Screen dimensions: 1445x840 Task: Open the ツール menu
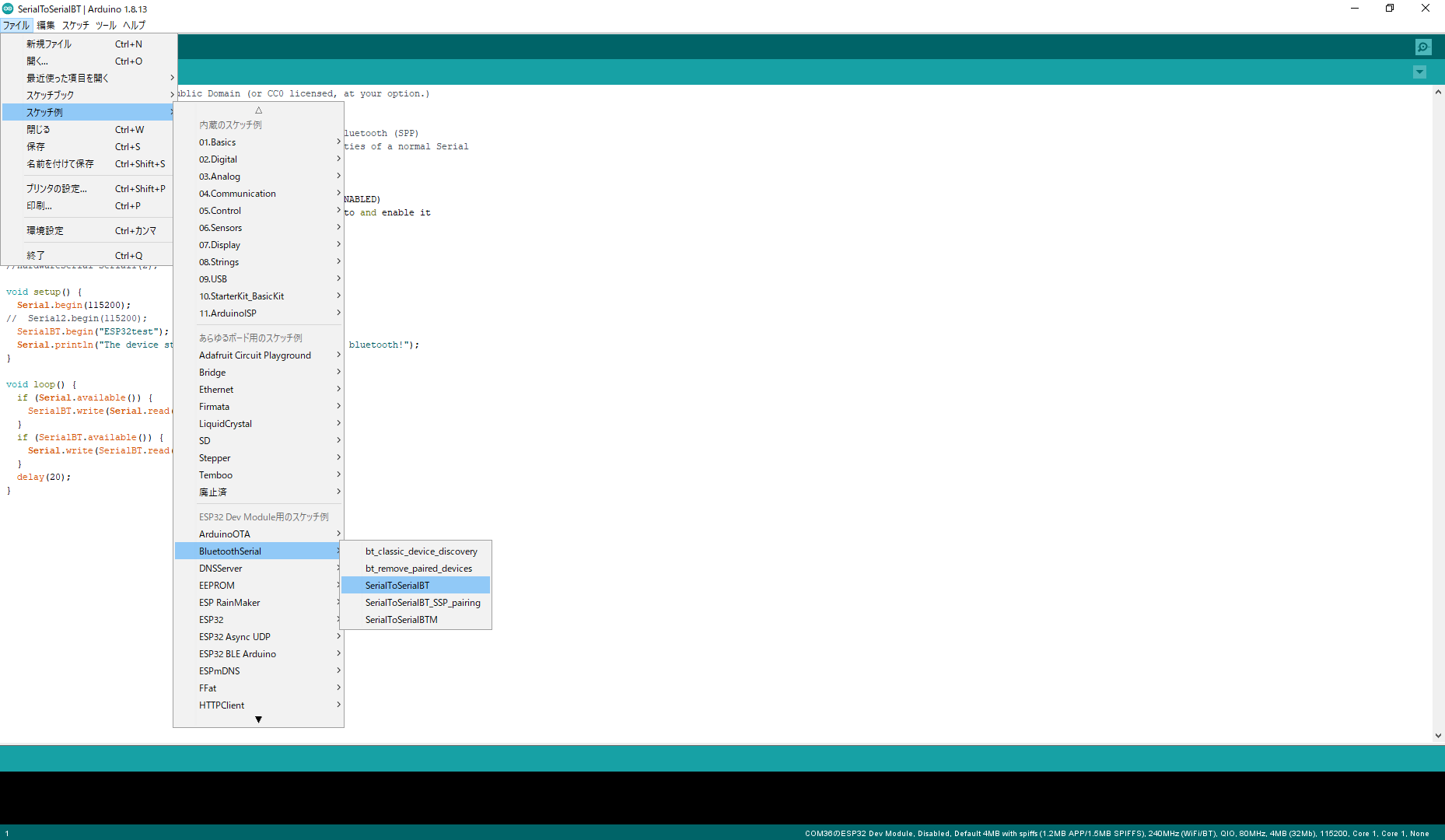point(106,25)
